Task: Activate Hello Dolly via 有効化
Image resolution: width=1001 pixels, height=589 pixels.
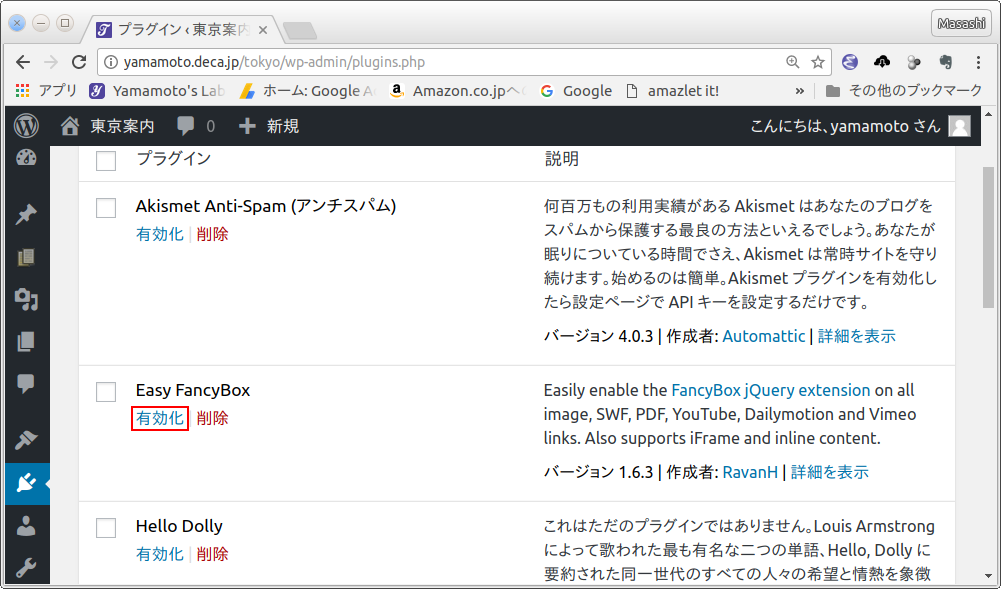Action: (160, 554)
